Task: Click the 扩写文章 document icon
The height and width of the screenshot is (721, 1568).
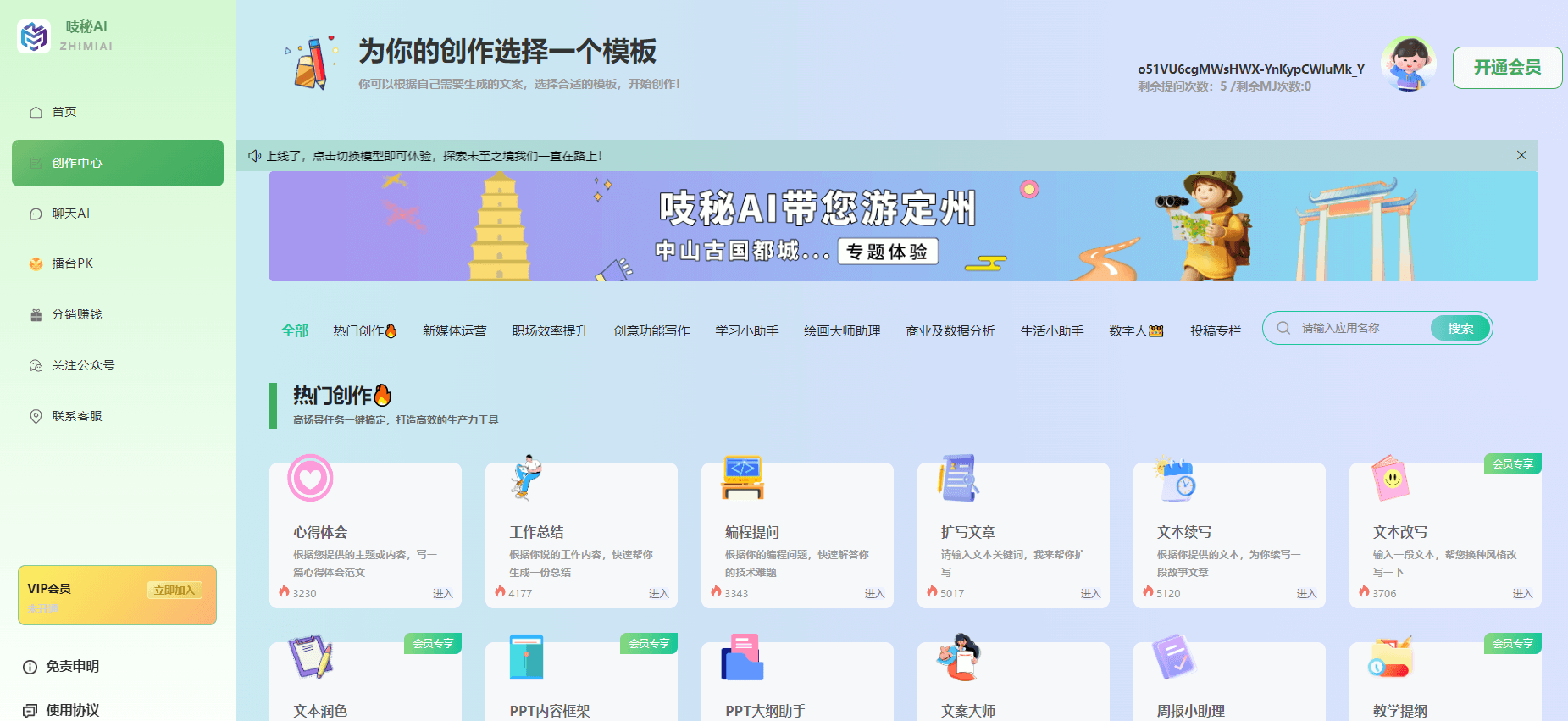Action: click(958, 477)
